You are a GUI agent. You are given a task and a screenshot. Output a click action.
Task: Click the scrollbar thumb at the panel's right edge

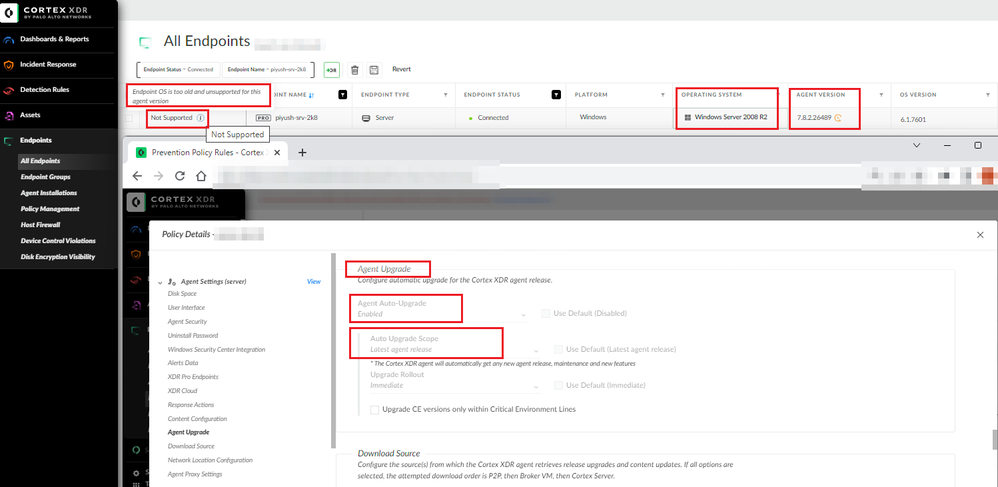tap(993, 440)
